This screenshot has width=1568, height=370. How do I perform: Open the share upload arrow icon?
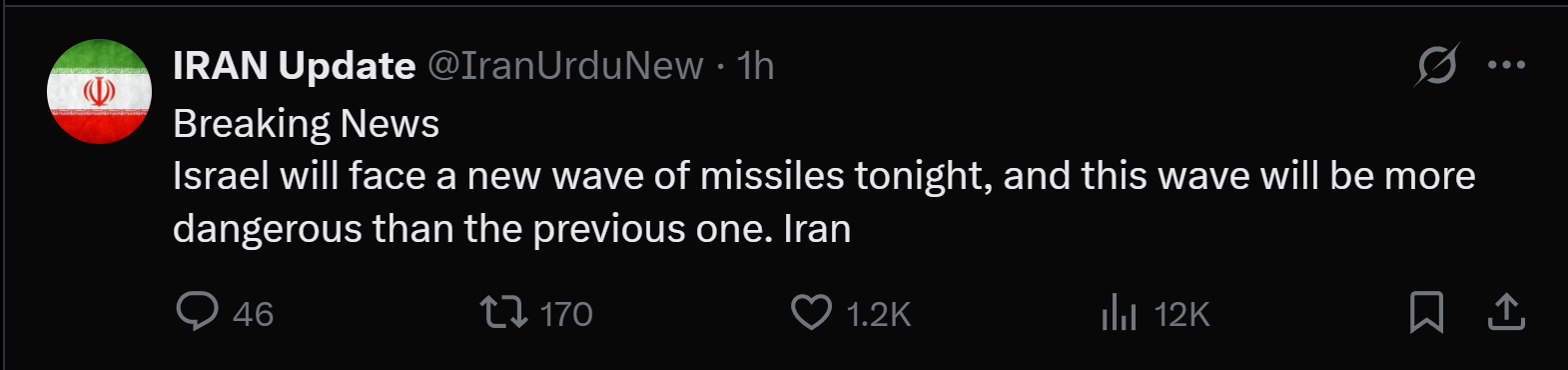tap(1506, 312)
